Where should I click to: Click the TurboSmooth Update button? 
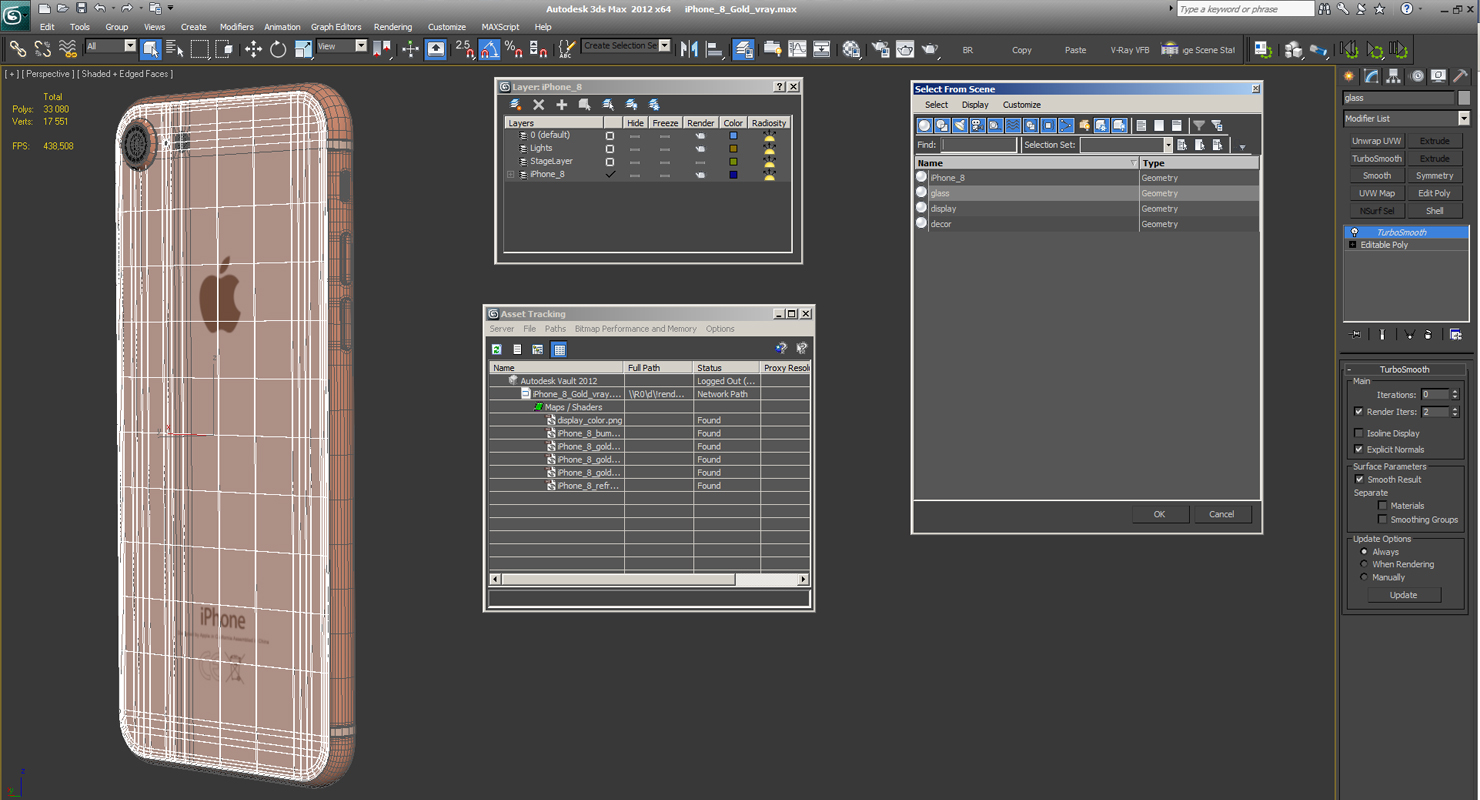(1403, 595)
